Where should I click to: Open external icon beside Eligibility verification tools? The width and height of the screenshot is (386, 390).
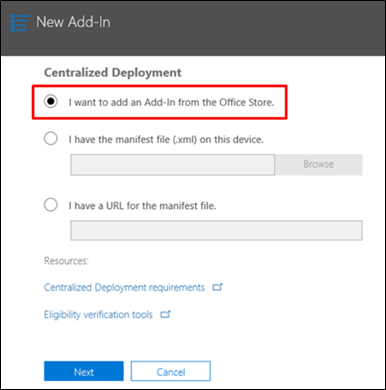coord(165,314)
